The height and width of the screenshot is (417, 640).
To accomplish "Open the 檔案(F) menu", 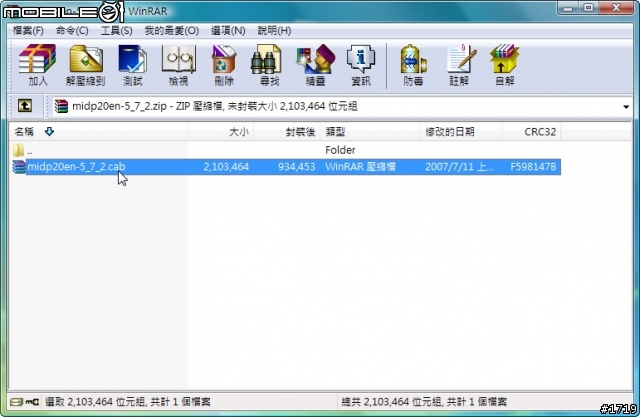I will click(28, 31).
